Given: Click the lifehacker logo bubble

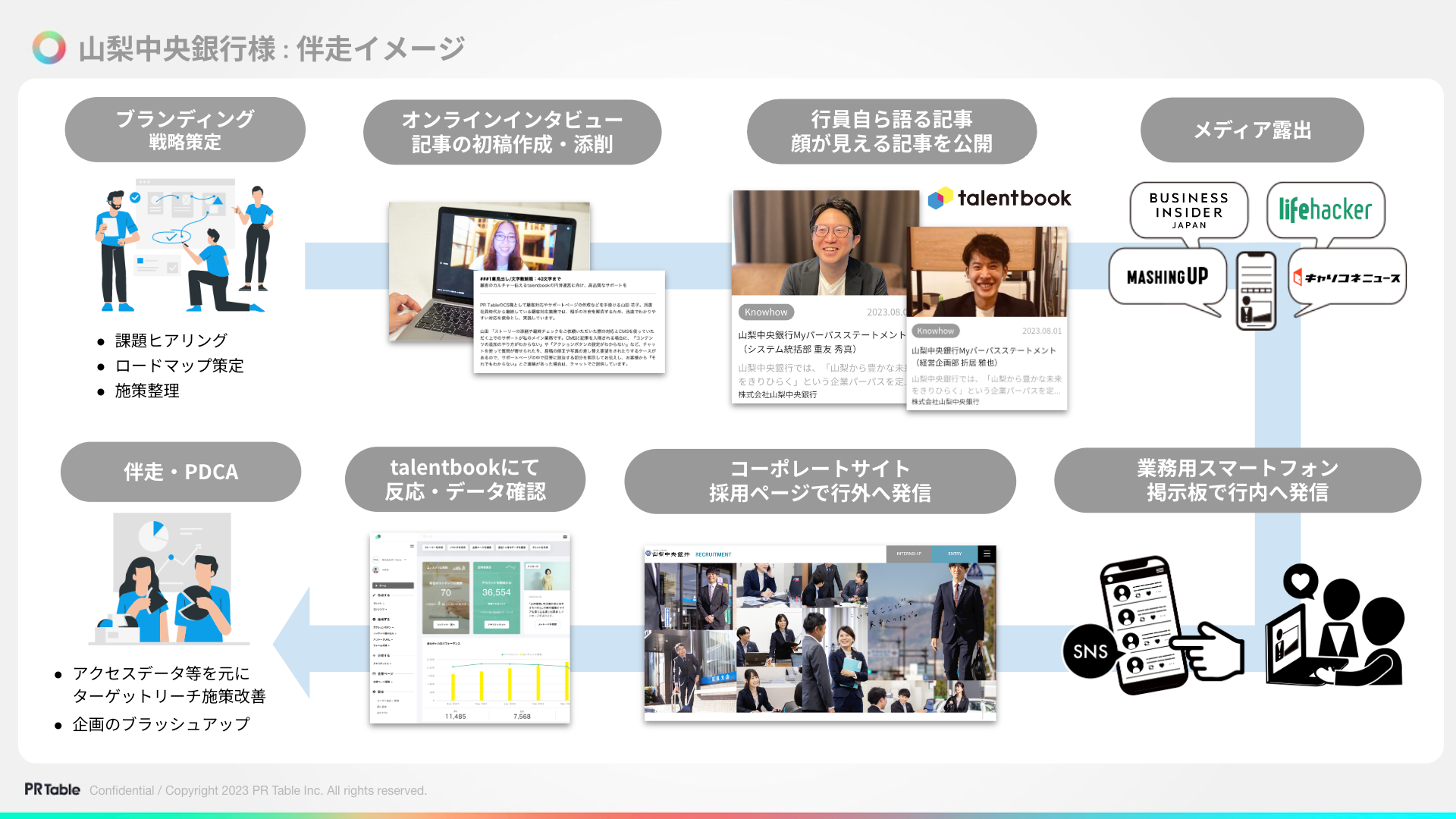Looking at the screenshot, I should tap(1325, 210).
